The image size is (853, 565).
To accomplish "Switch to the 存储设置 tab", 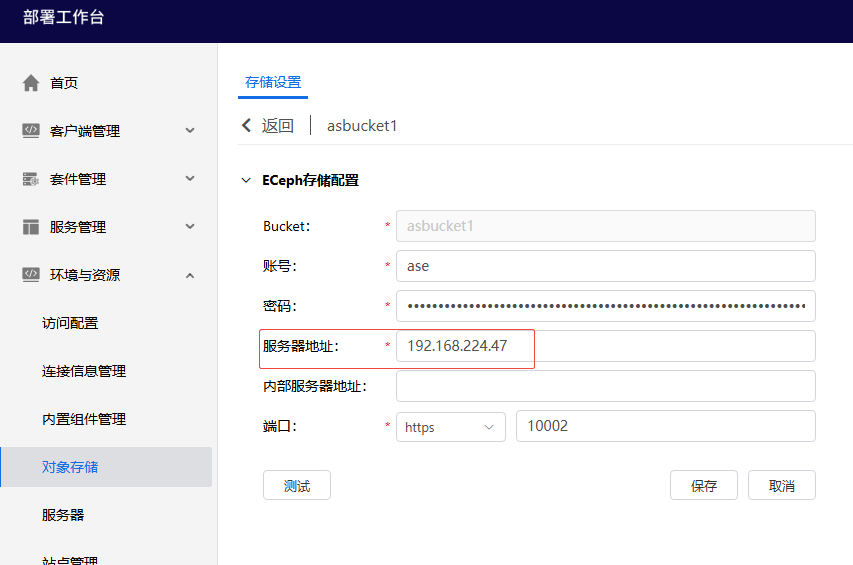I will [273, 82].
